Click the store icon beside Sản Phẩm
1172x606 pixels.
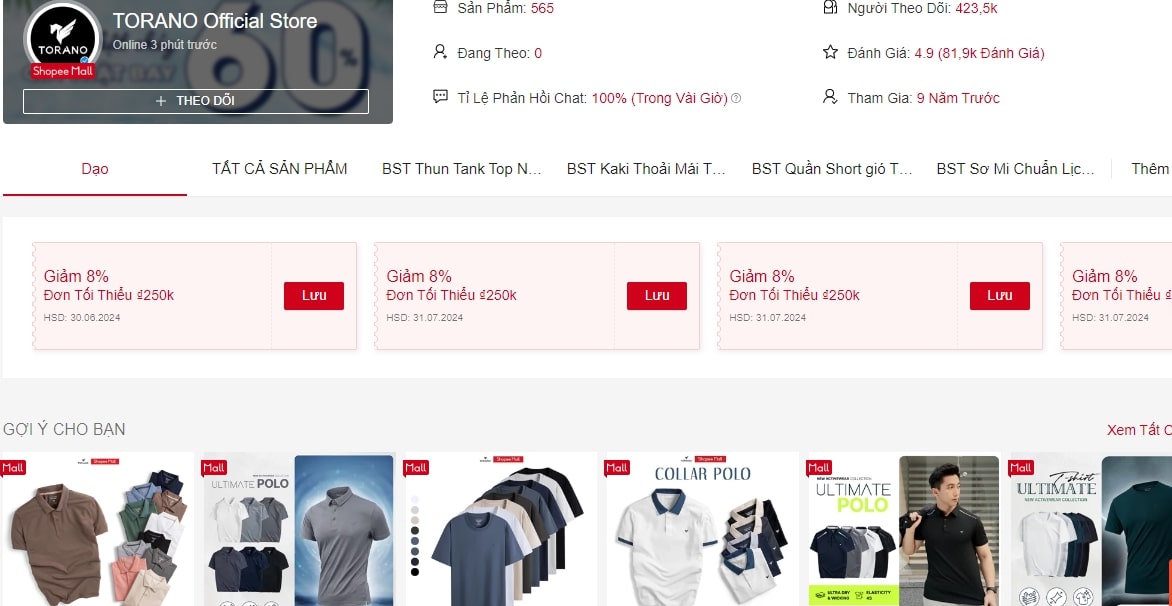point(440,8)
